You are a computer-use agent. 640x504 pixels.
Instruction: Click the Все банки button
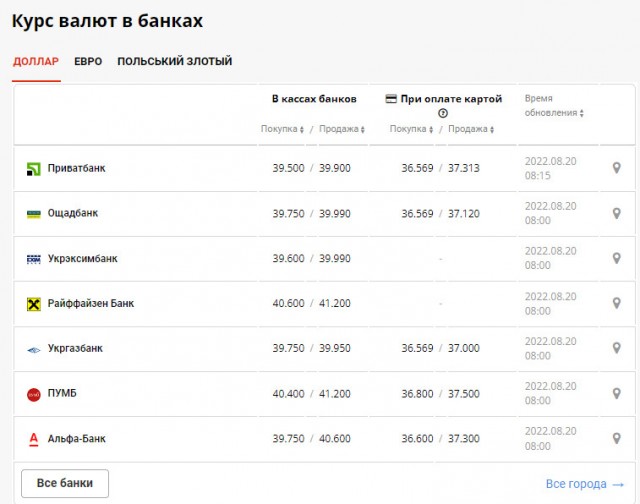click(x=65, y=483)
